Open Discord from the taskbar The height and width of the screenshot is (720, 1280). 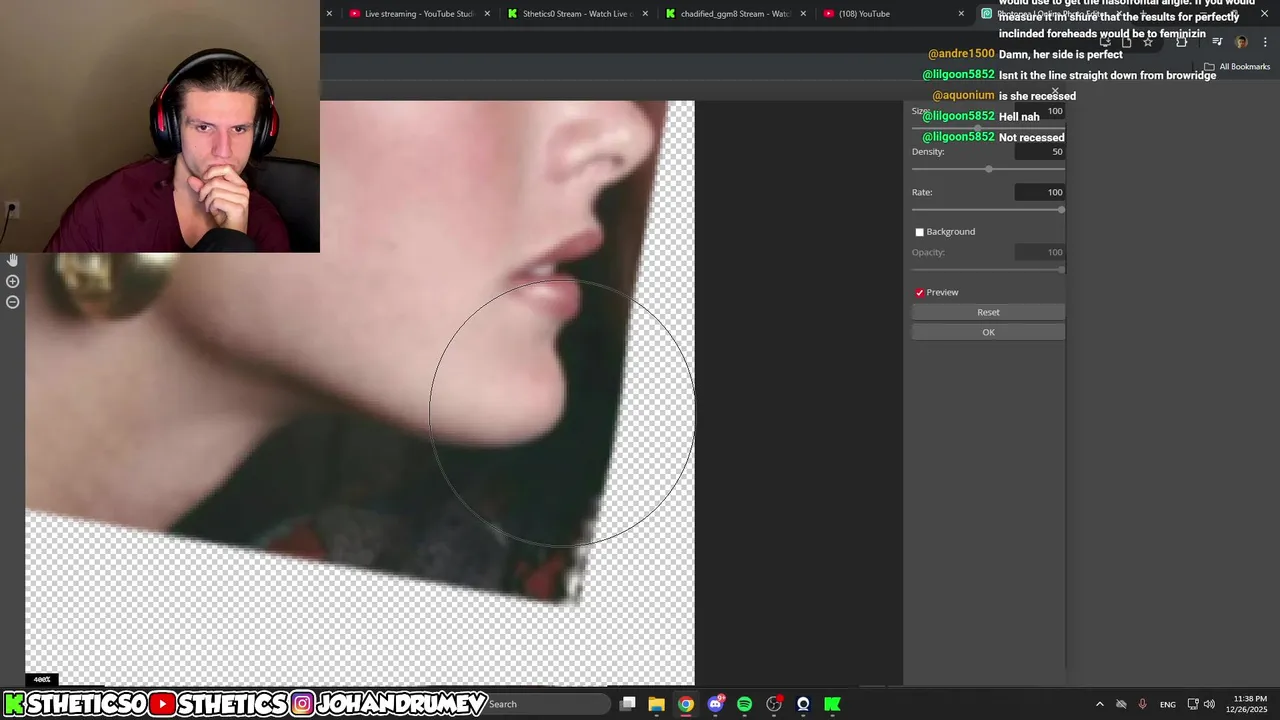coord(715,704)
